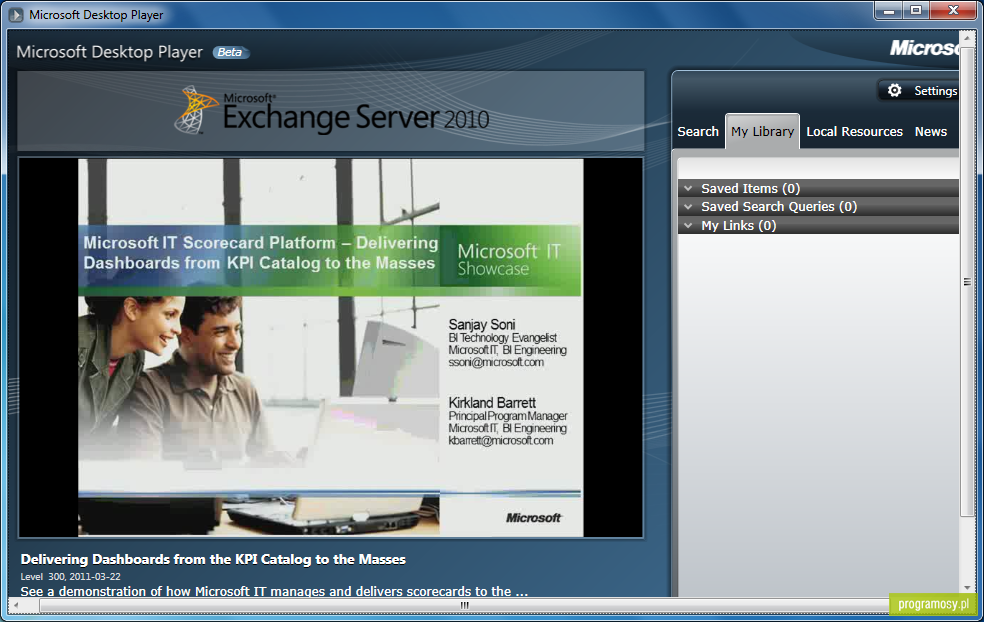Image resolution: width=984 pixels, height=622 pixels.
Task: Click the Microsoft Desktop Player heading text
Action: pyautogui.click(x=110, y=52)
